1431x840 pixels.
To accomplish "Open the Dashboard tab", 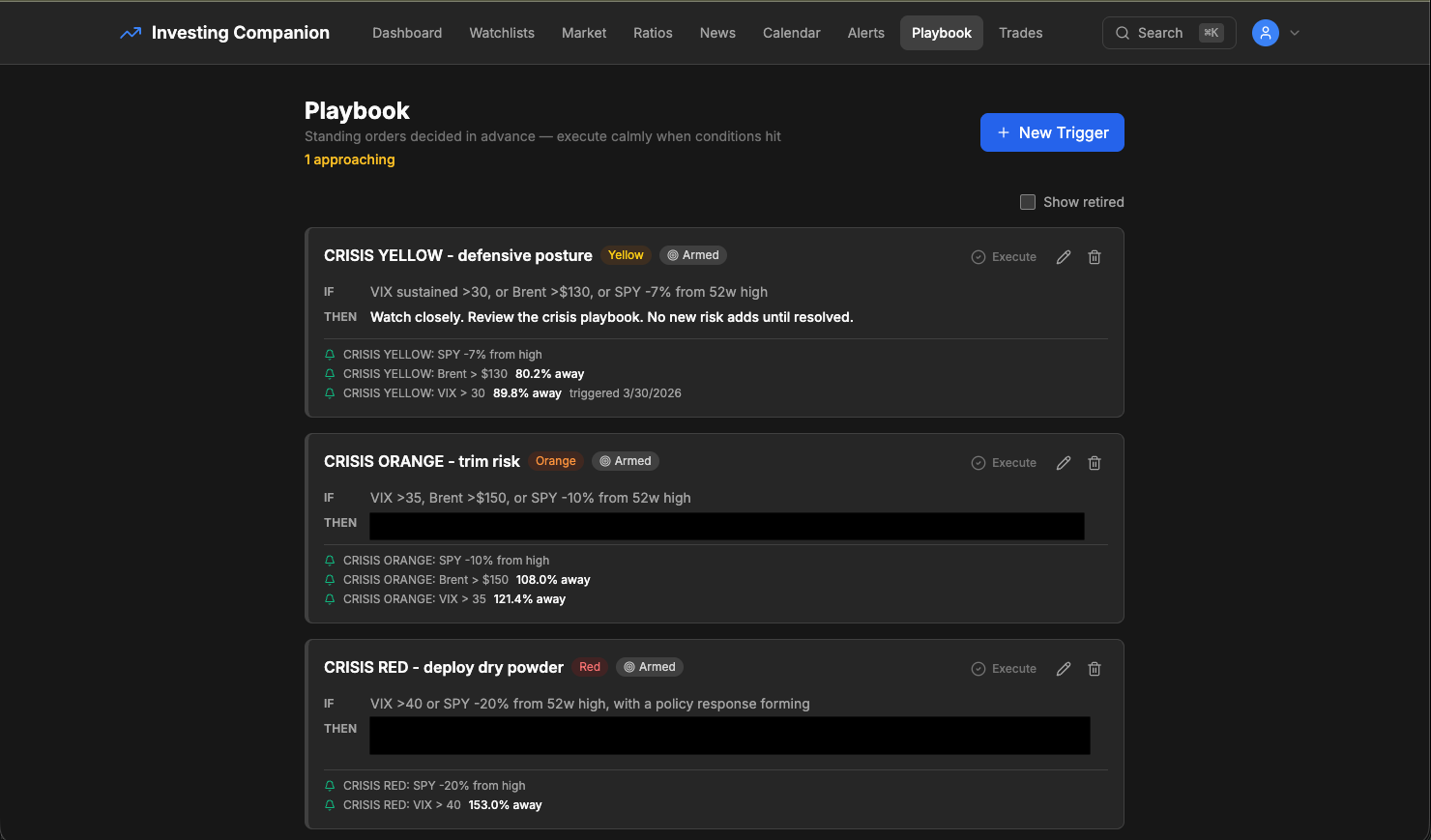I will tap(407, 33).
